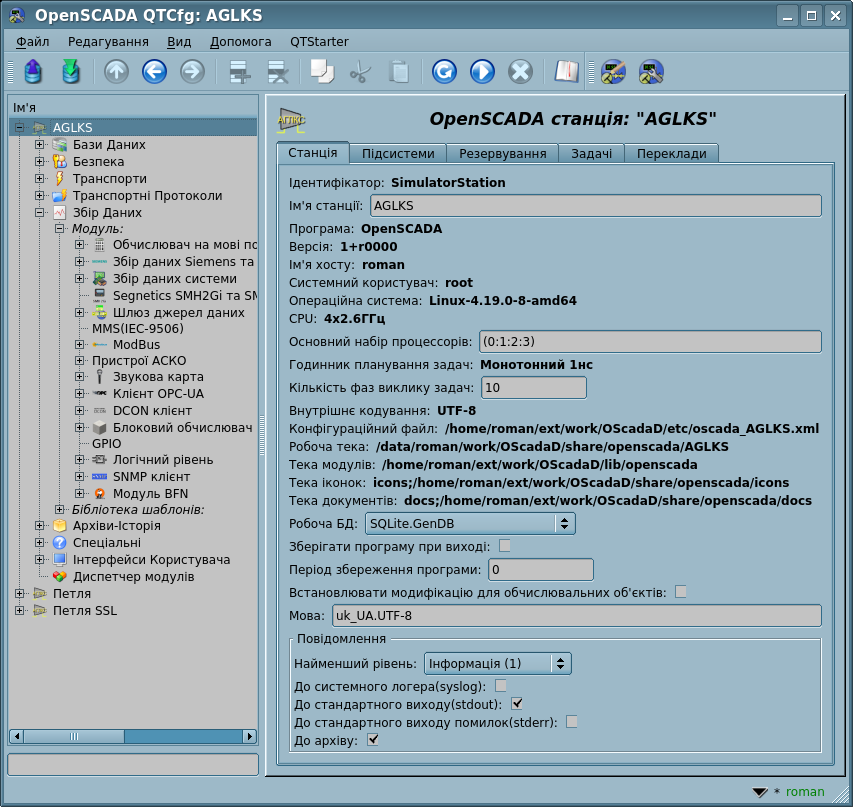Click the AGLKS station logo image
Viewport: 853px width, 807px height.
(x=291, y=120)
